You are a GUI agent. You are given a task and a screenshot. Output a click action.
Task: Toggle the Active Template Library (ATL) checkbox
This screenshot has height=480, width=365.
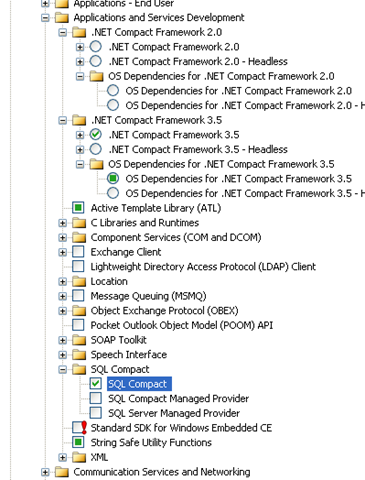78,208
